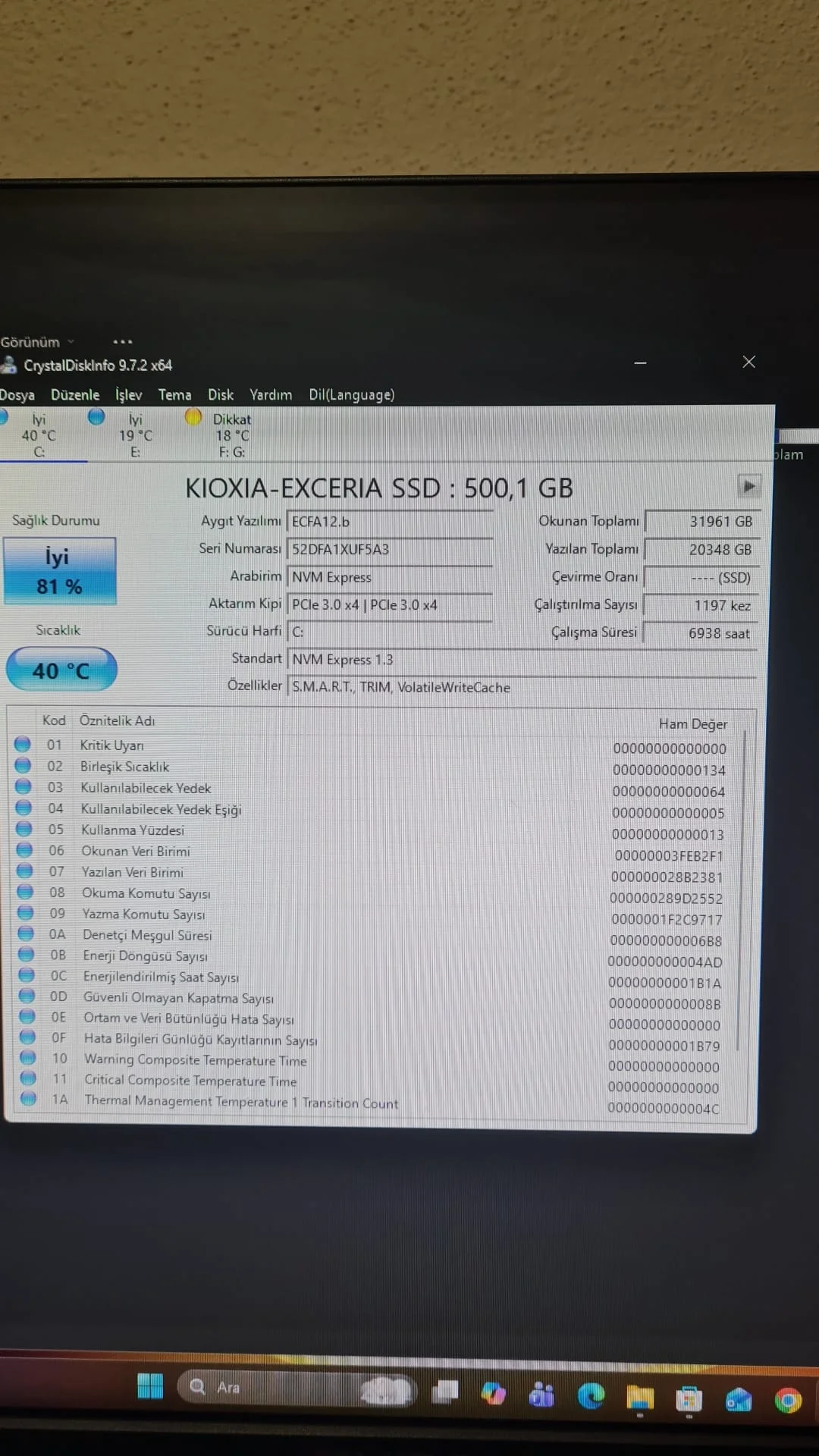The width and height of the screenshot is (819, 1456).
Task: Click the serial number field 52DFA1XUF5A3
Action: (x=390, y=549)
